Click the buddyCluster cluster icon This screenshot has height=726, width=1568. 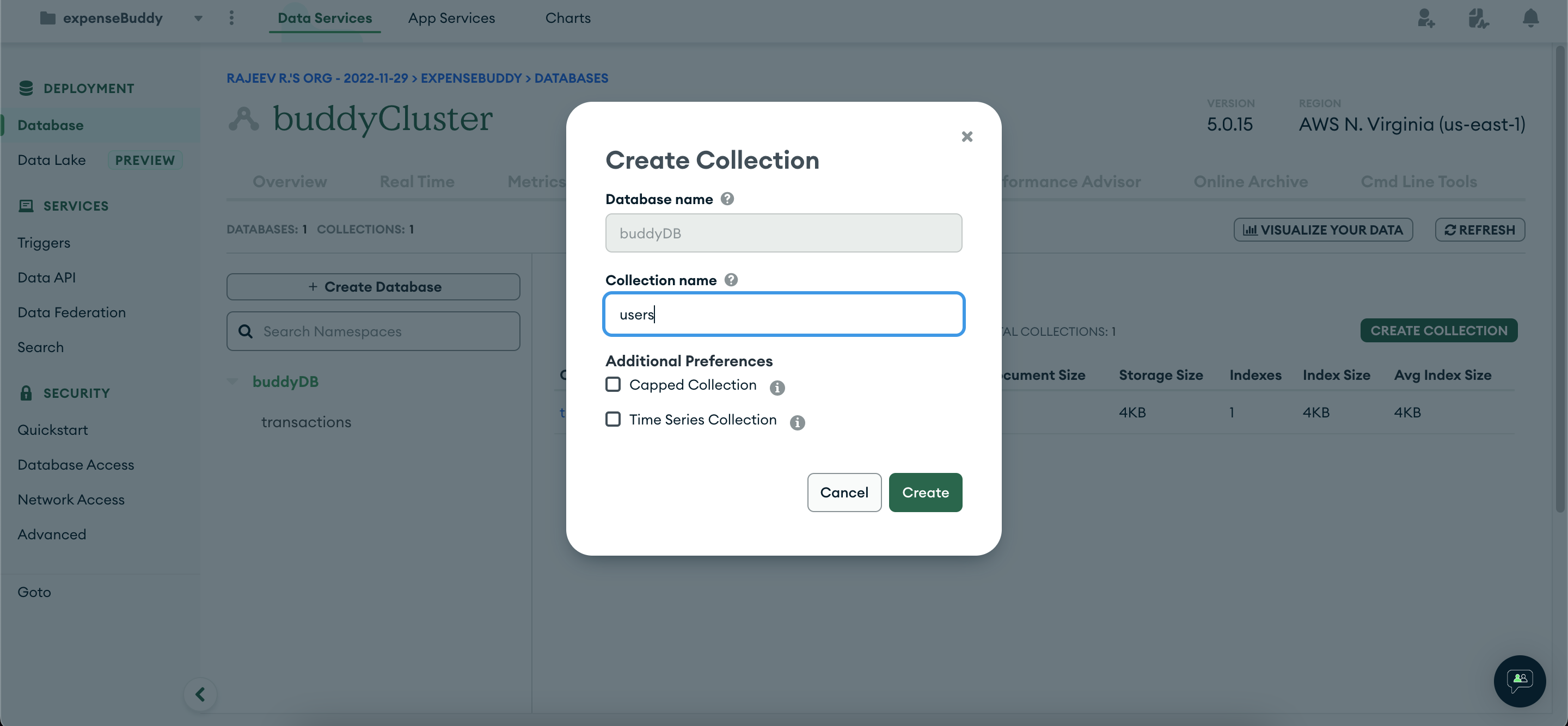point(243,119)
